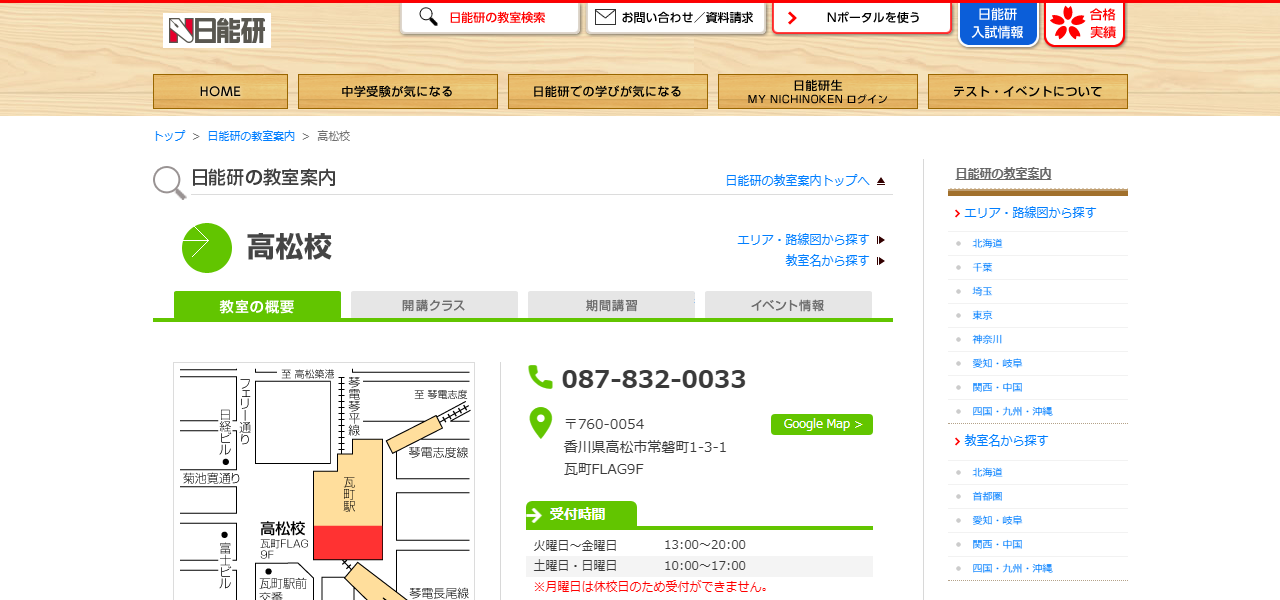Switch to イベント情報 tab
Image resolution: width=1280 pixels, height=600 pixels.
[788, 305]
